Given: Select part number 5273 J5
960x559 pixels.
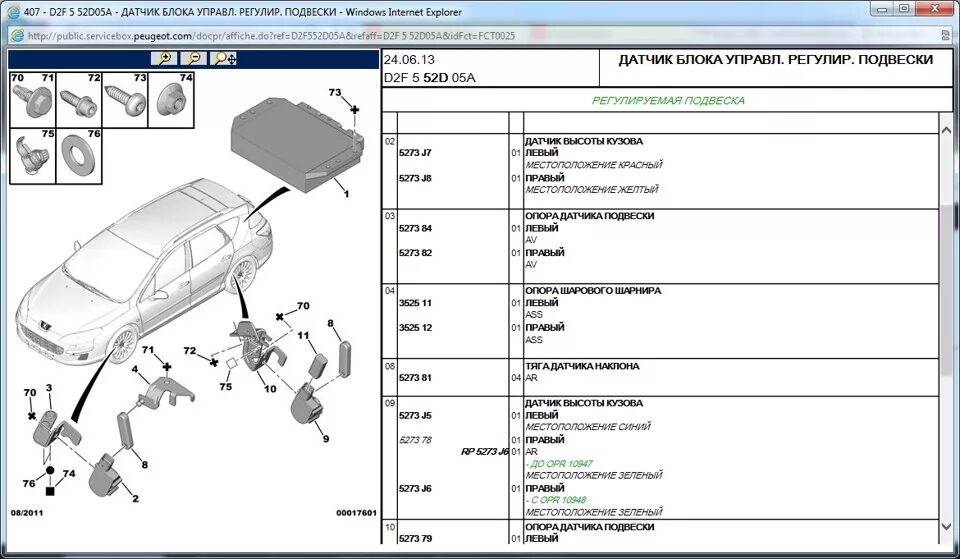Looking at the screenshot, I should pyautogui.click(x=415, y=415).
